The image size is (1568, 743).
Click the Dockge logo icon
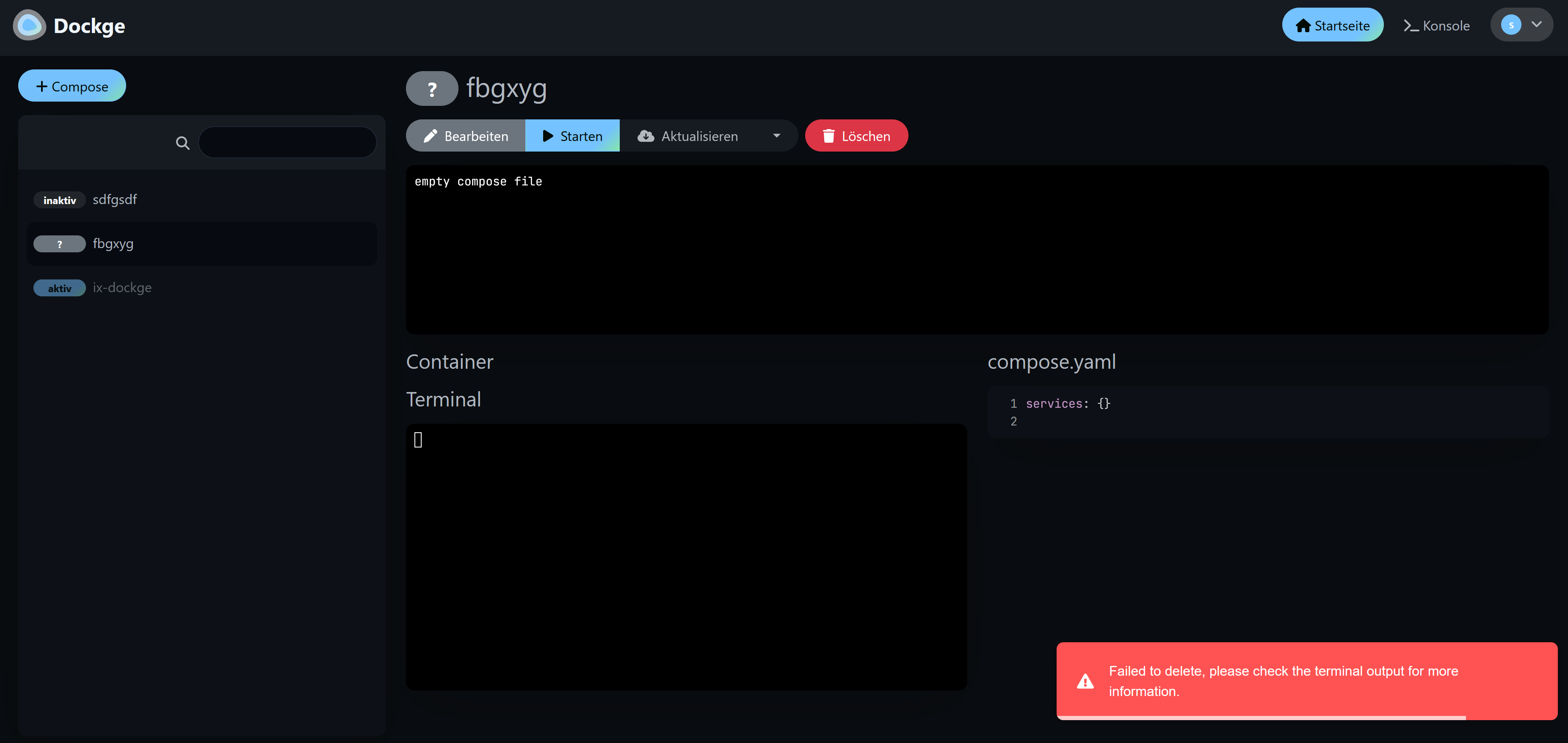click(29, 25)
